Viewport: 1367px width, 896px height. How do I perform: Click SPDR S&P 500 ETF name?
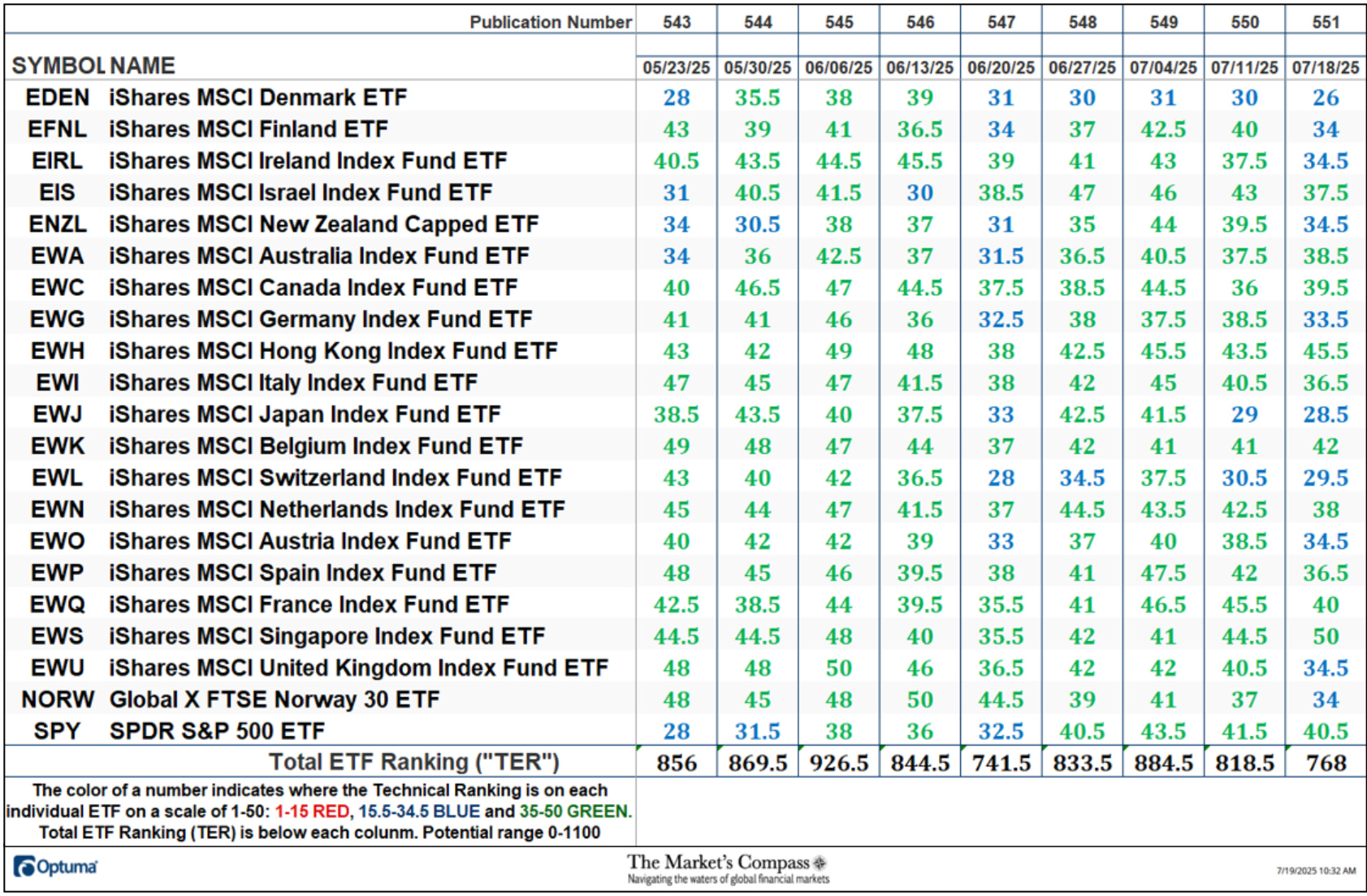(217, 731)
